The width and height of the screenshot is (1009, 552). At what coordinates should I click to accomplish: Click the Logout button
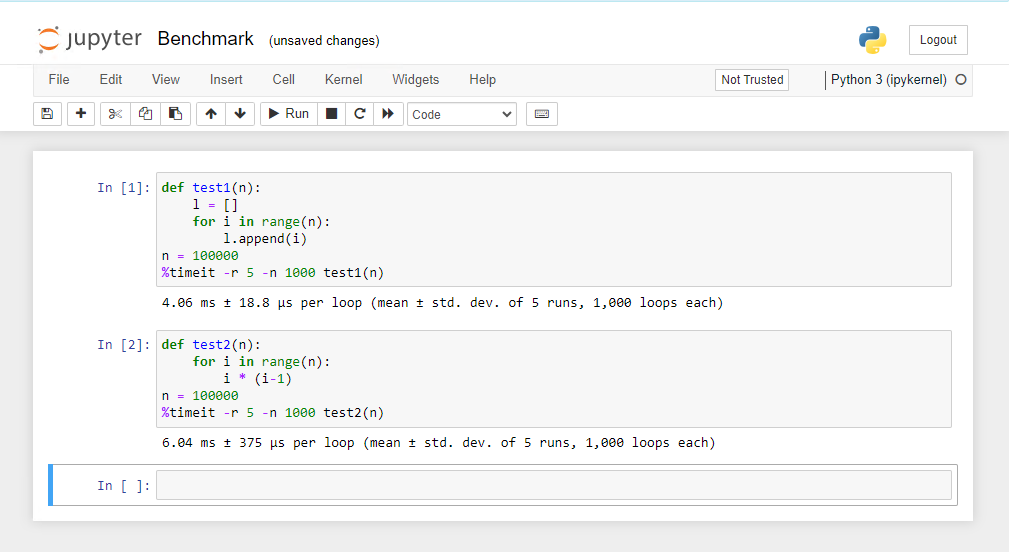[x=938, y=40]
